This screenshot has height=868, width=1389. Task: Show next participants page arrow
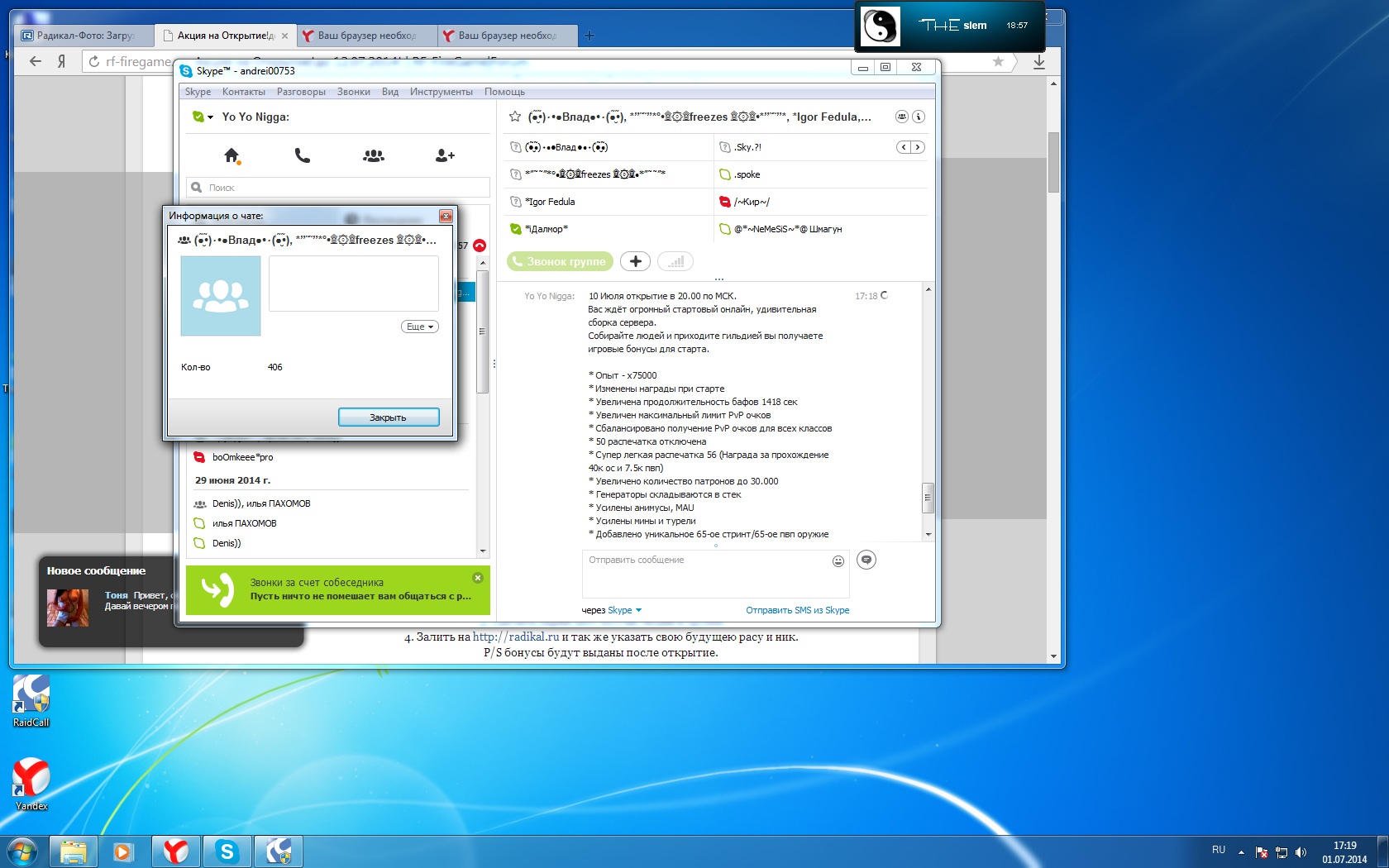(x=918, y=147)
